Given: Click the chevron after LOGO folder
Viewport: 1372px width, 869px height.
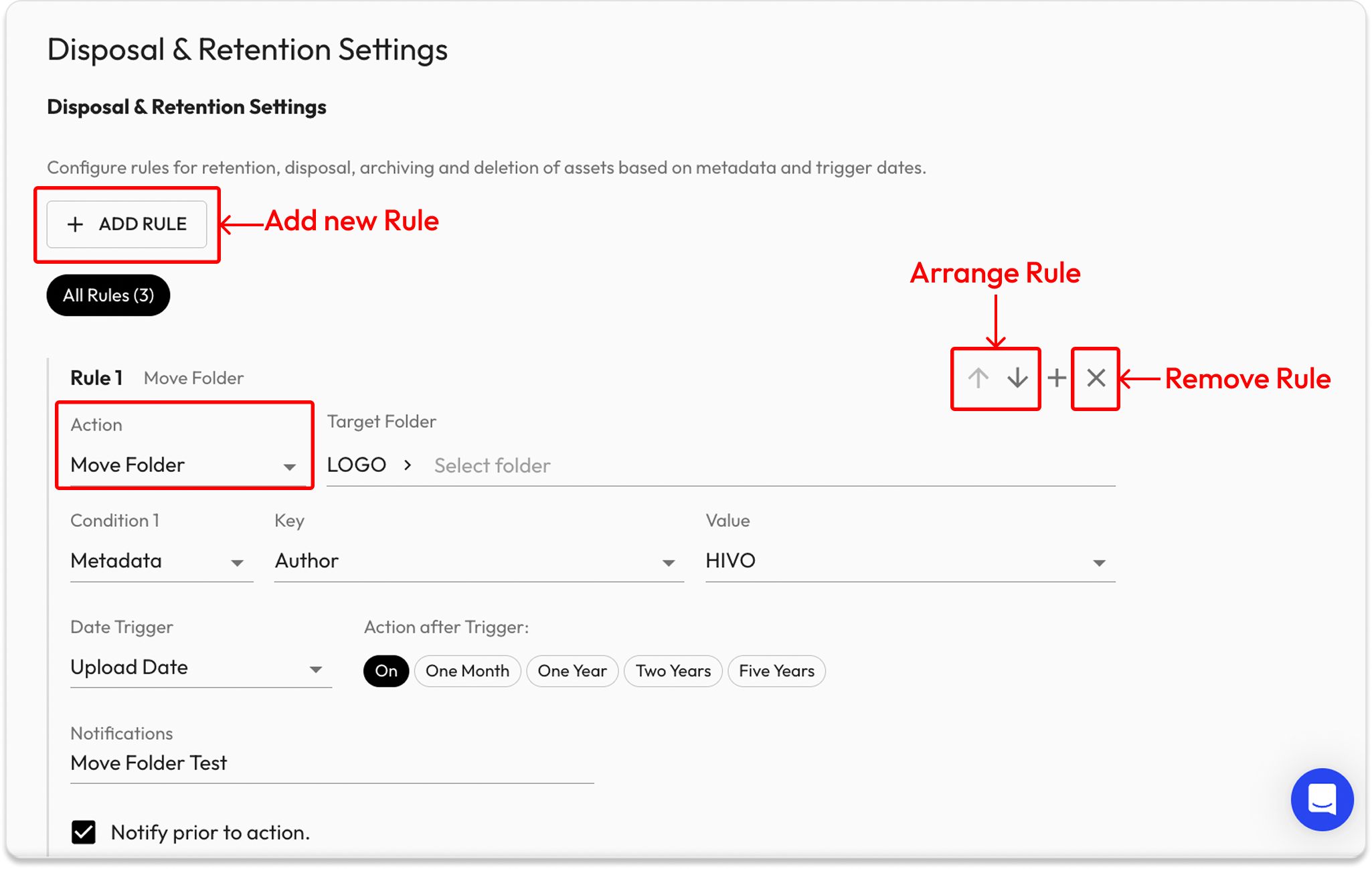Looking at the screenshot, I should (408, 465).
